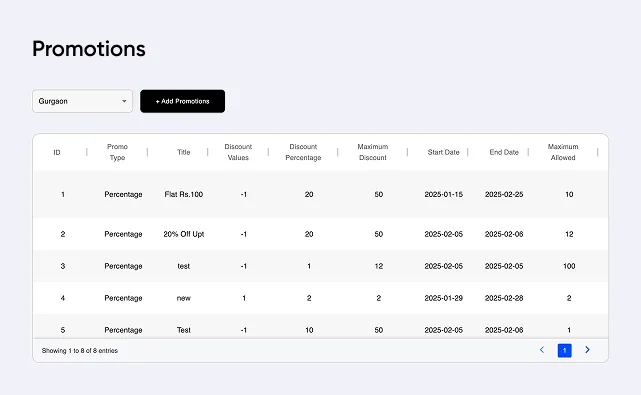
Task: Open the Gurgaon city dropdown
Action: click(83, 101)
